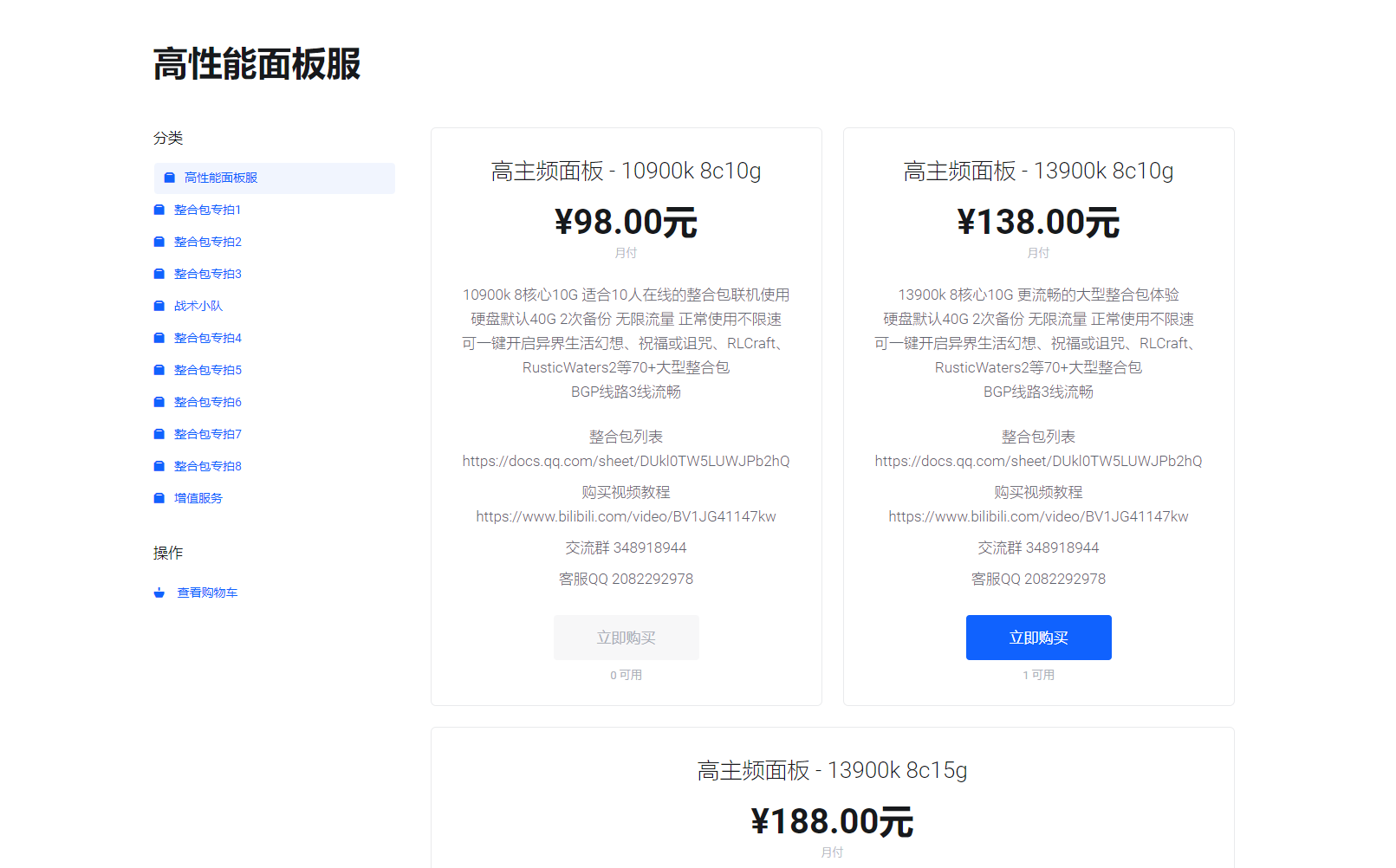This screenshot has height=868, width=1396.
Task: Click the folder icon beside 增值服务
Action: click(x=159, y=498)
